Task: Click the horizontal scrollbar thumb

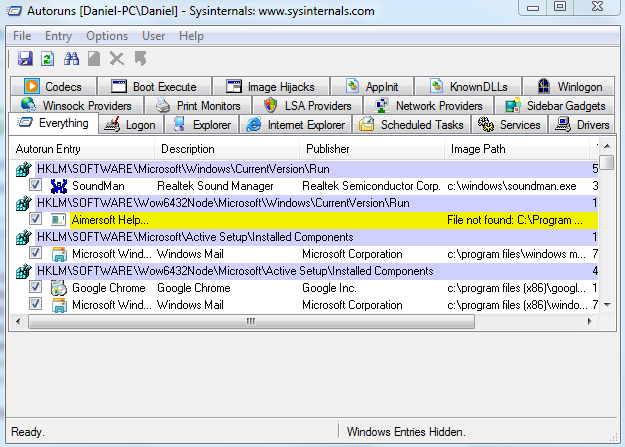Action: click(x=251, y=321)
